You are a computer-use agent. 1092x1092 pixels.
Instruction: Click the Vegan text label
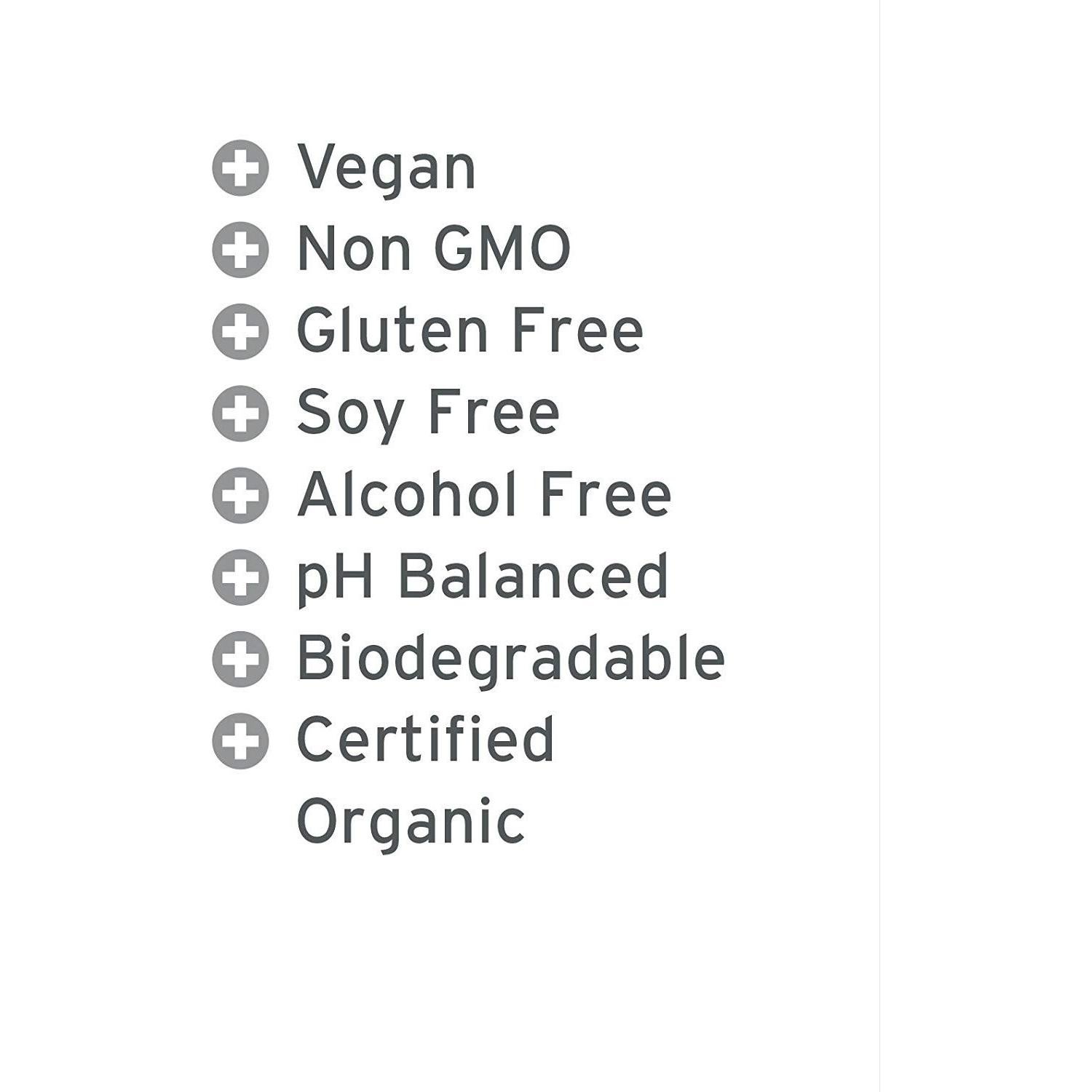(386, 169)
